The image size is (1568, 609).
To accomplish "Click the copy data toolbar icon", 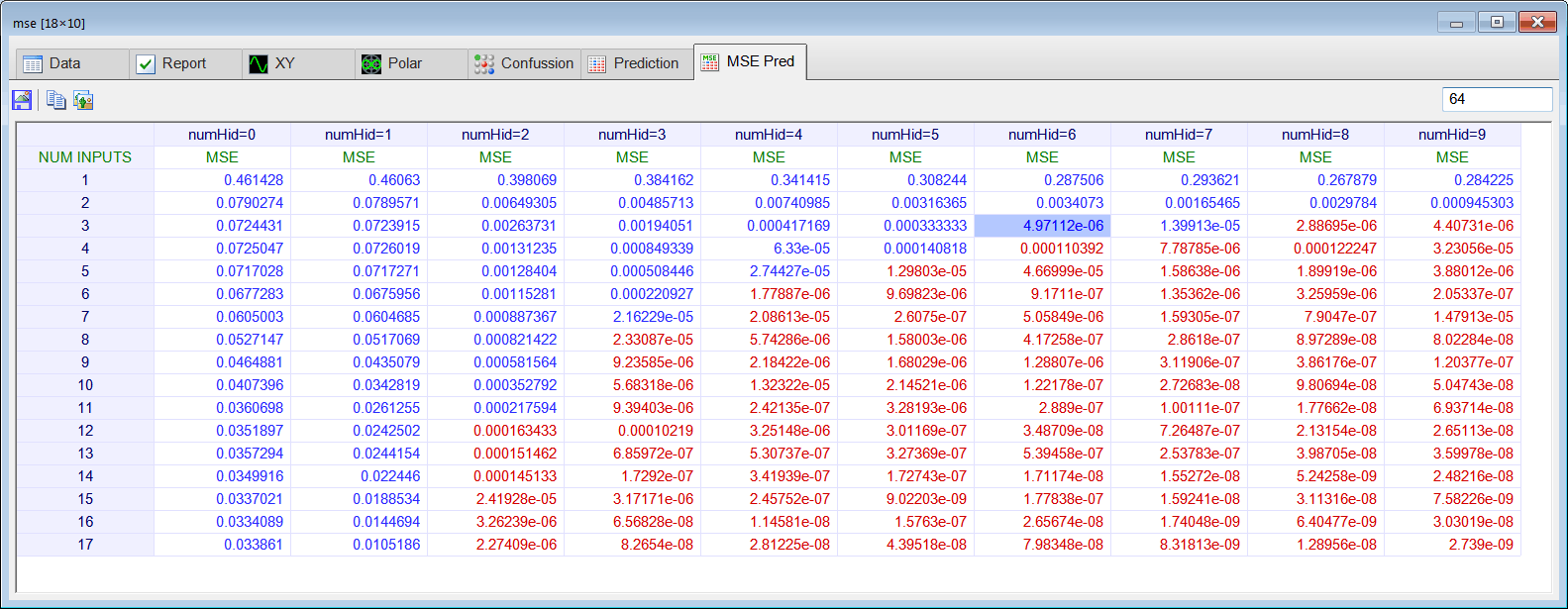I will 56,99.
